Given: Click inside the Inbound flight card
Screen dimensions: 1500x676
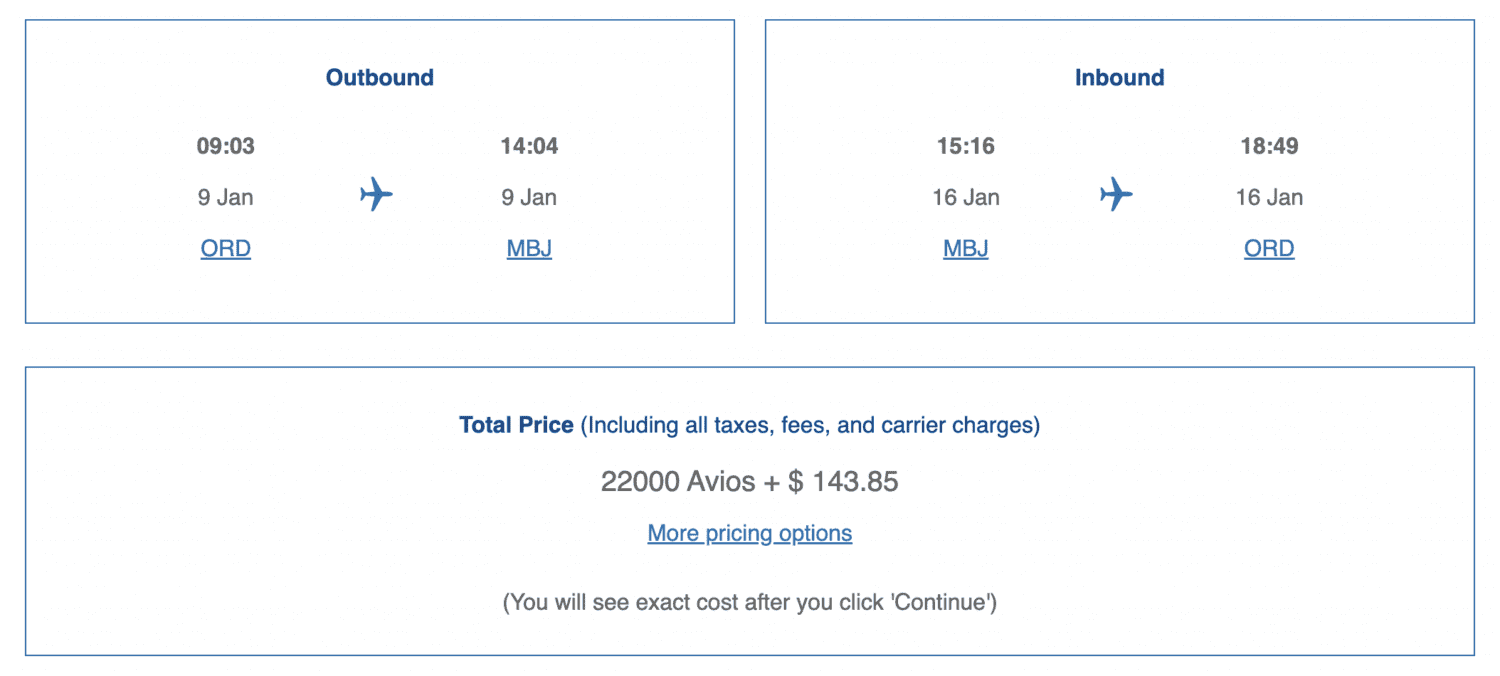Looking at the screenshot, I should tap(1119, 290).
